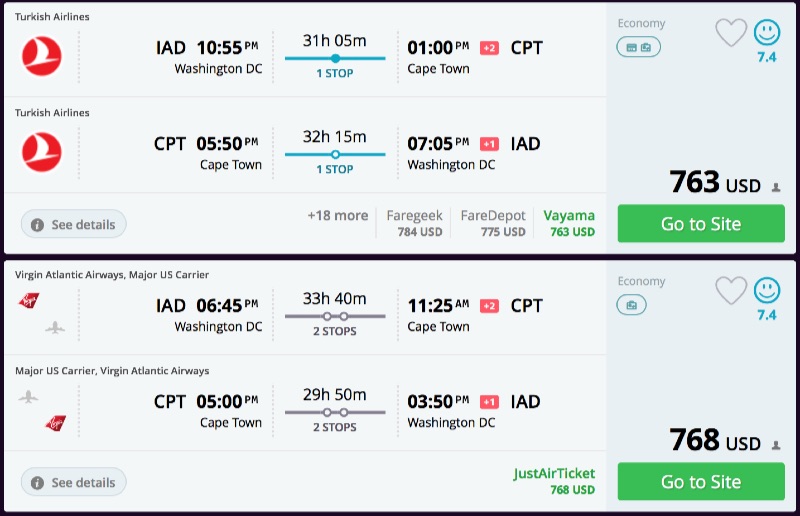Click the 1 STOP indicator on 31h 05m flight
The width and height of the screenshot is (800, 516).
click(x=335, y=73)
